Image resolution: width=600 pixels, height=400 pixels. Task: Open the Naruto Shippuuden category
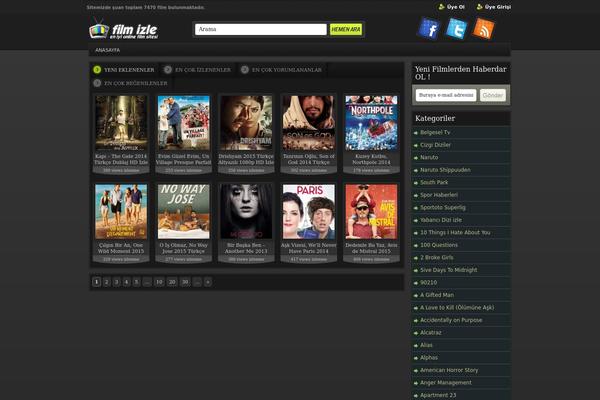[x=445, y=170]
